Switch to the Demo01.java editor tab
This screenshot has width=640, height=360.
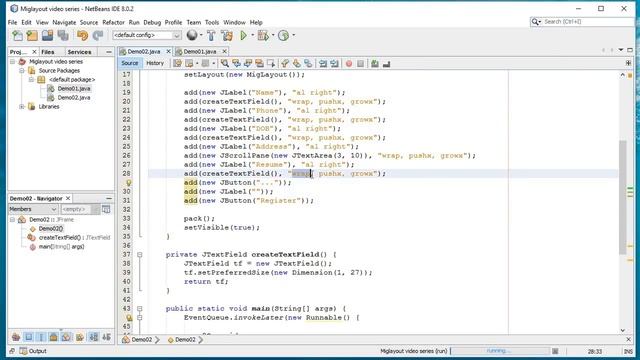199,51
